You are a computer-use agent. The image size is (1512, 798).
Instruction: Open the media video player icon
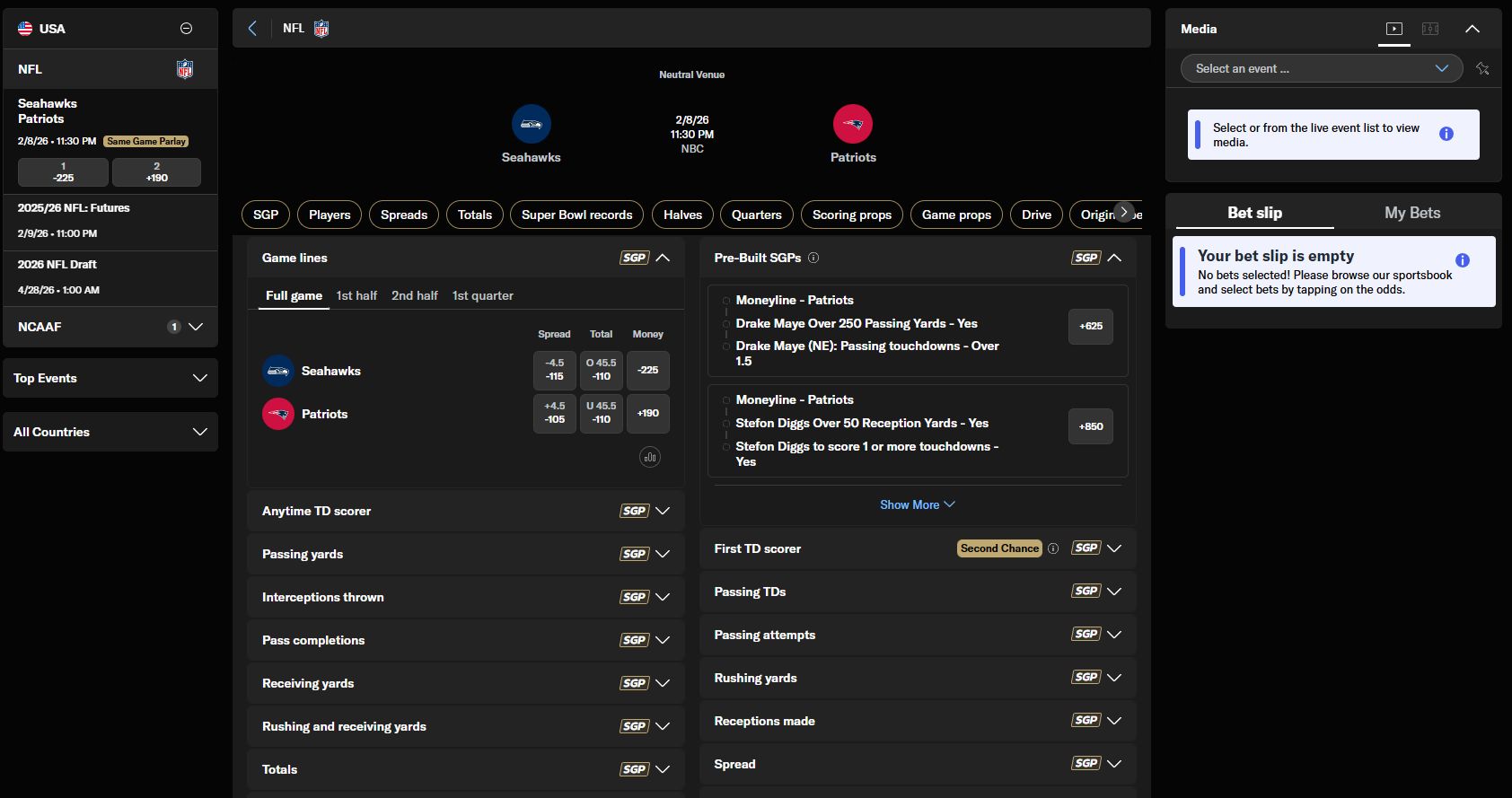[1394, 29]
